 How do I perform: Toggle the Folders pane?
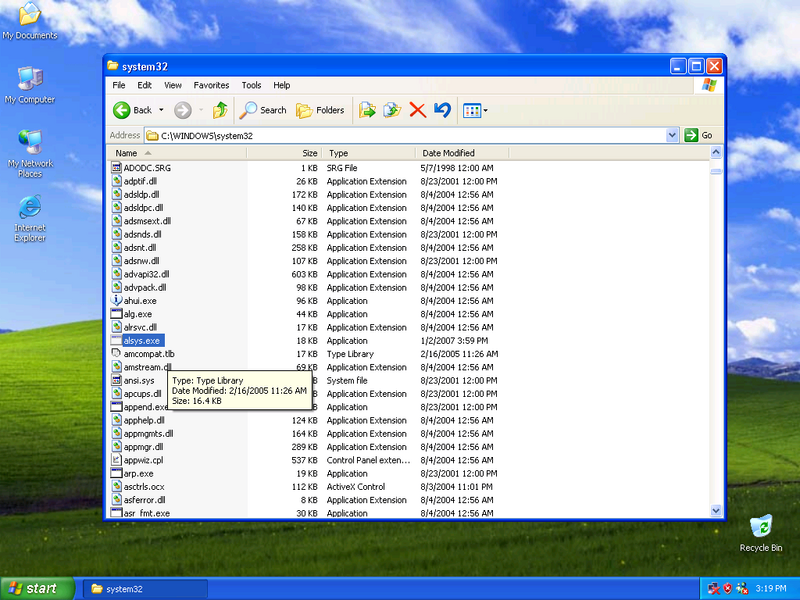click(x=320, y=110)
